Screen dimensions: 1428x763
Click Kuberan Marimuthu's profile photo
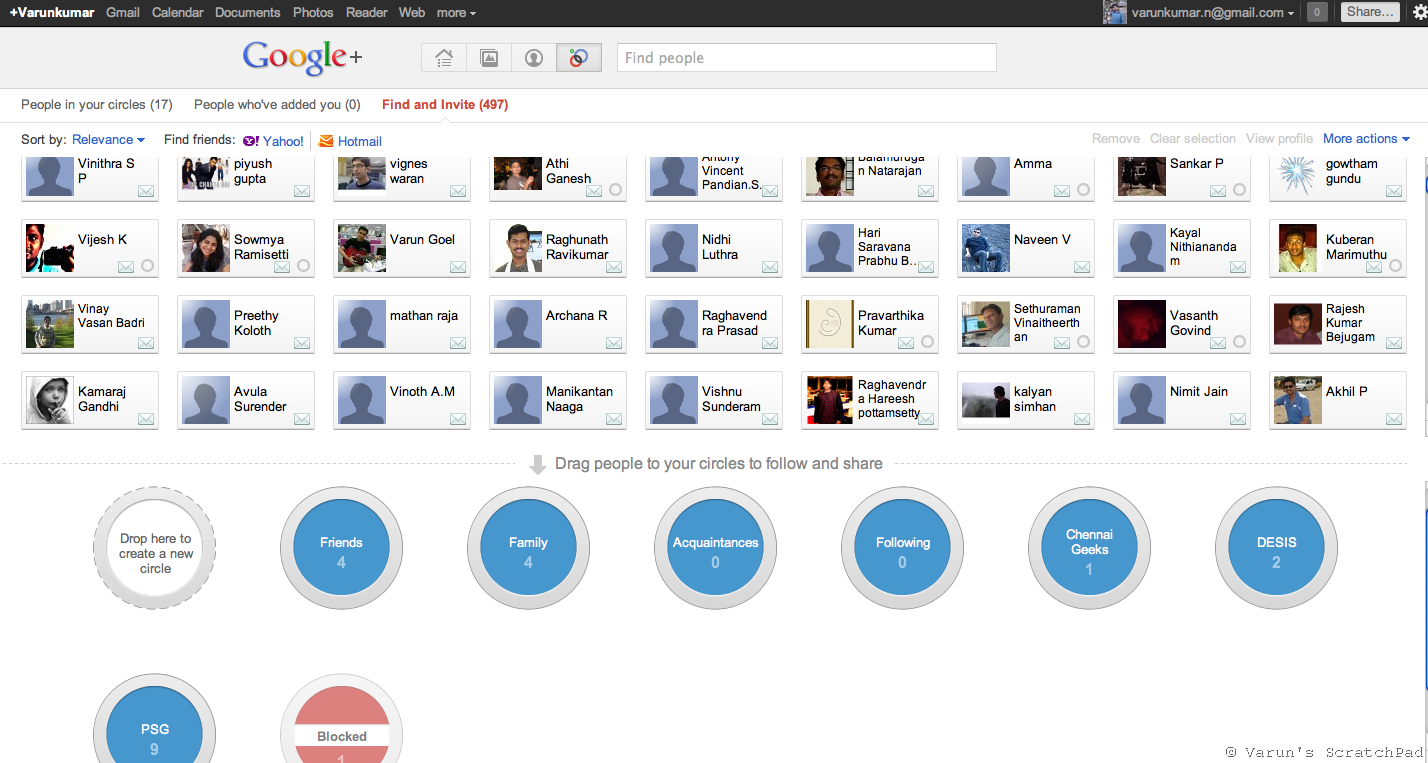point(1298,248)
